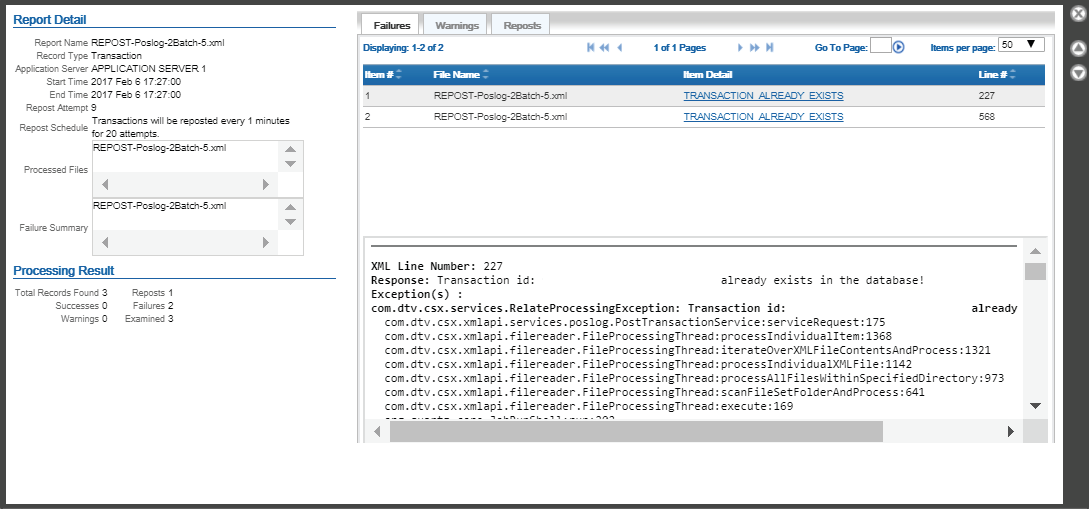The width and height of the screenshot is (1089, 509).
Task: Click '1 of 1 Pages' pager text
Action: pos(679,47)
